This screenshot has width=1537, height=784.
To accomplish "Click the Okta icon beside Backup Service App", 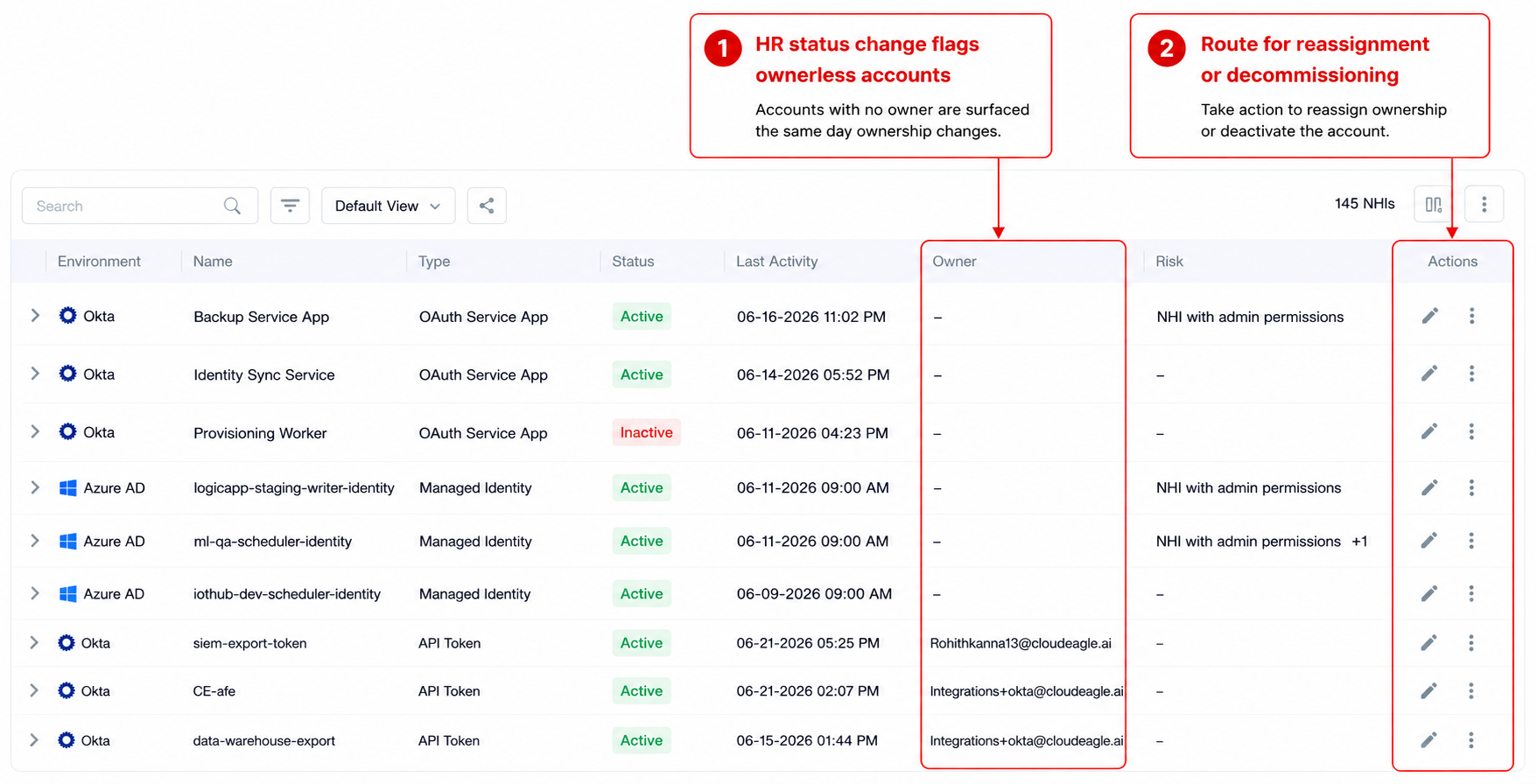I will (67, 315).
